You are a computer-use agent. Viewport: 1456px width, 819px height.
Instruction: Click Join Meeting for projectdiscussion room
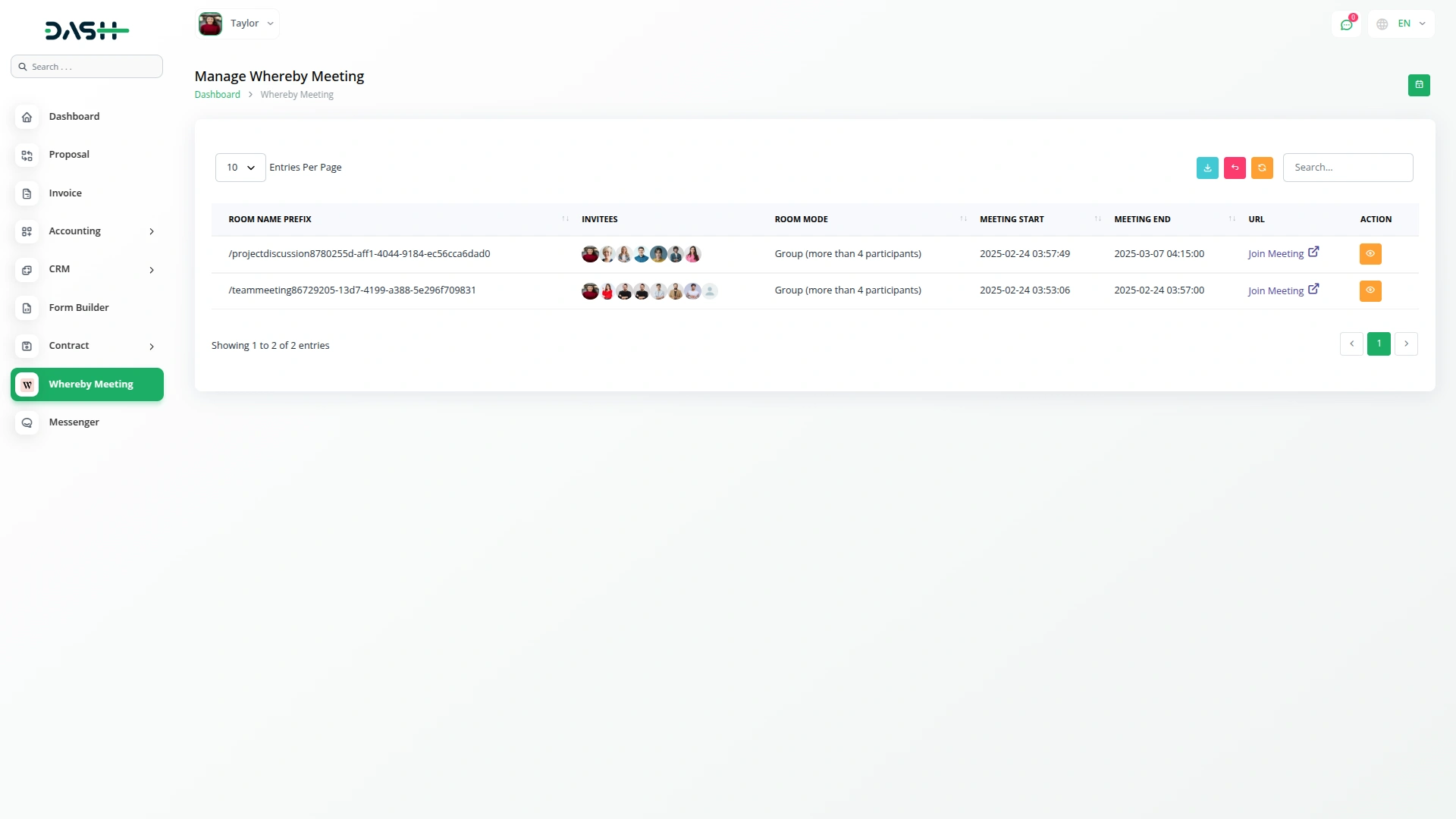click(x=1276, y=254)
